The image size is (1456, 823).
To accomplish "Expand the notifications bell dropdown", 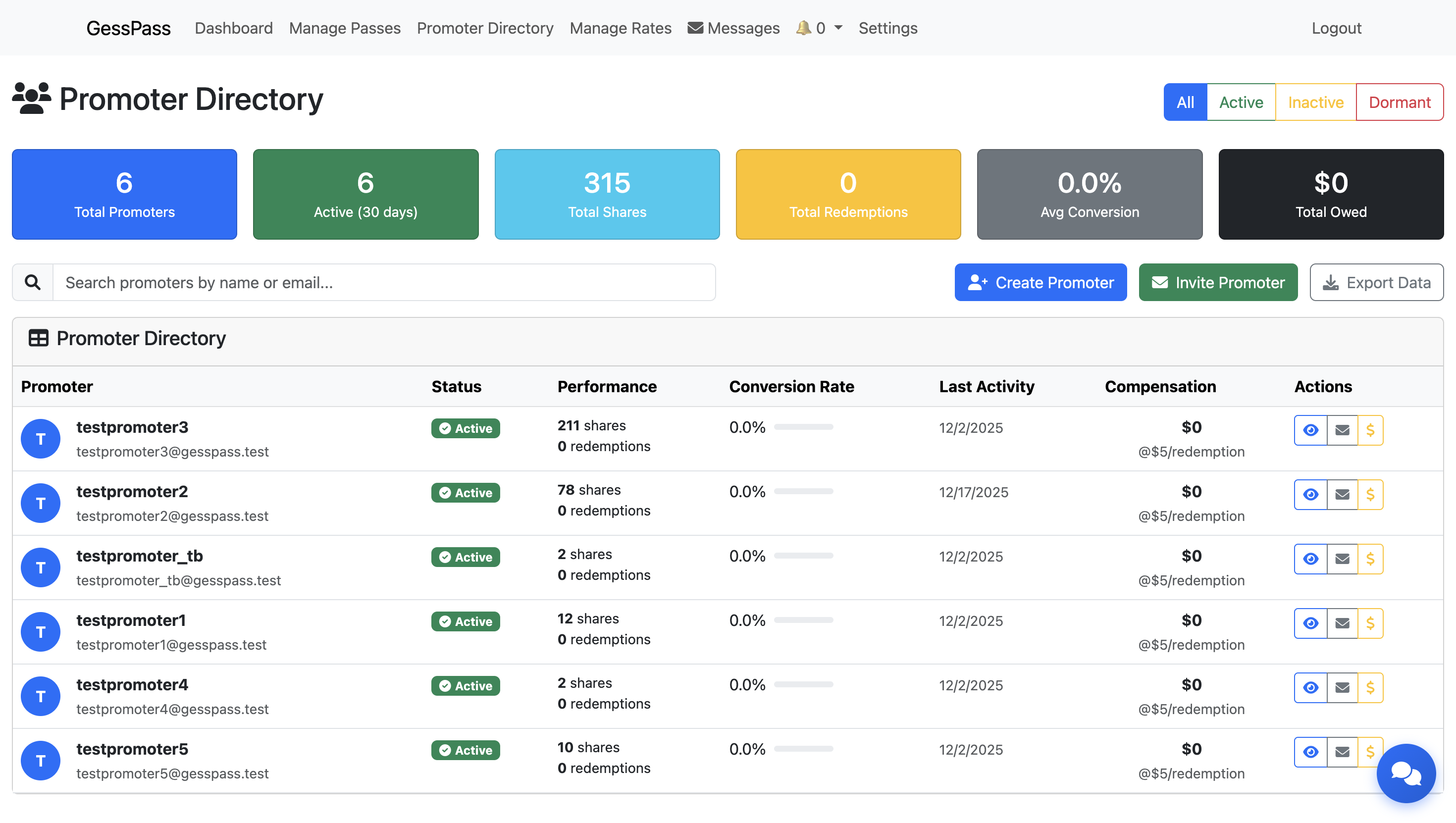I will click(819, 28).
